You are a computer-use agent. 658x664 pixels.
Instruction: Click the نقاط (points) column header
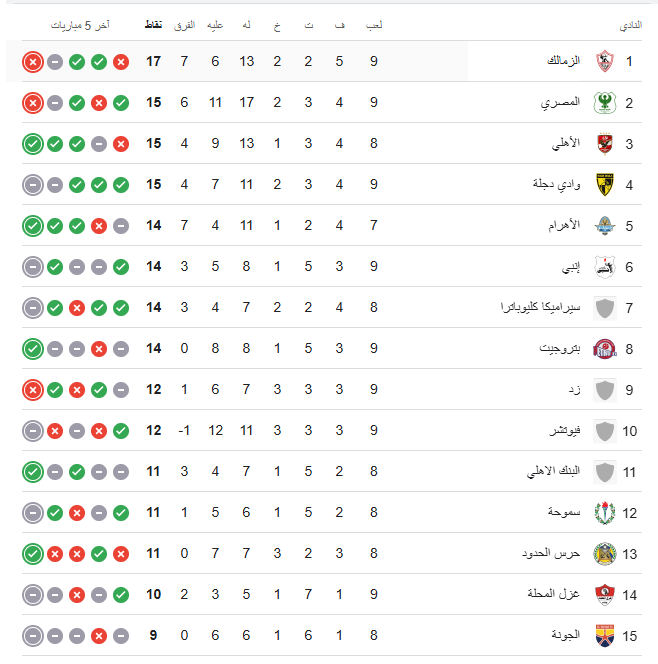click(155, 24)
